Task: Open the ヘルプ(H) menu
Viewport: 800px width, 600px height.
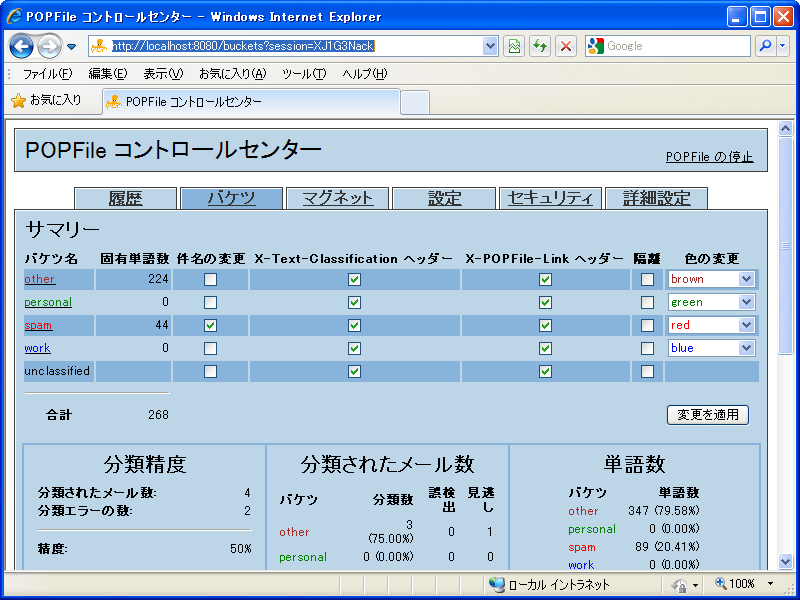Action: tap(365, 74)
